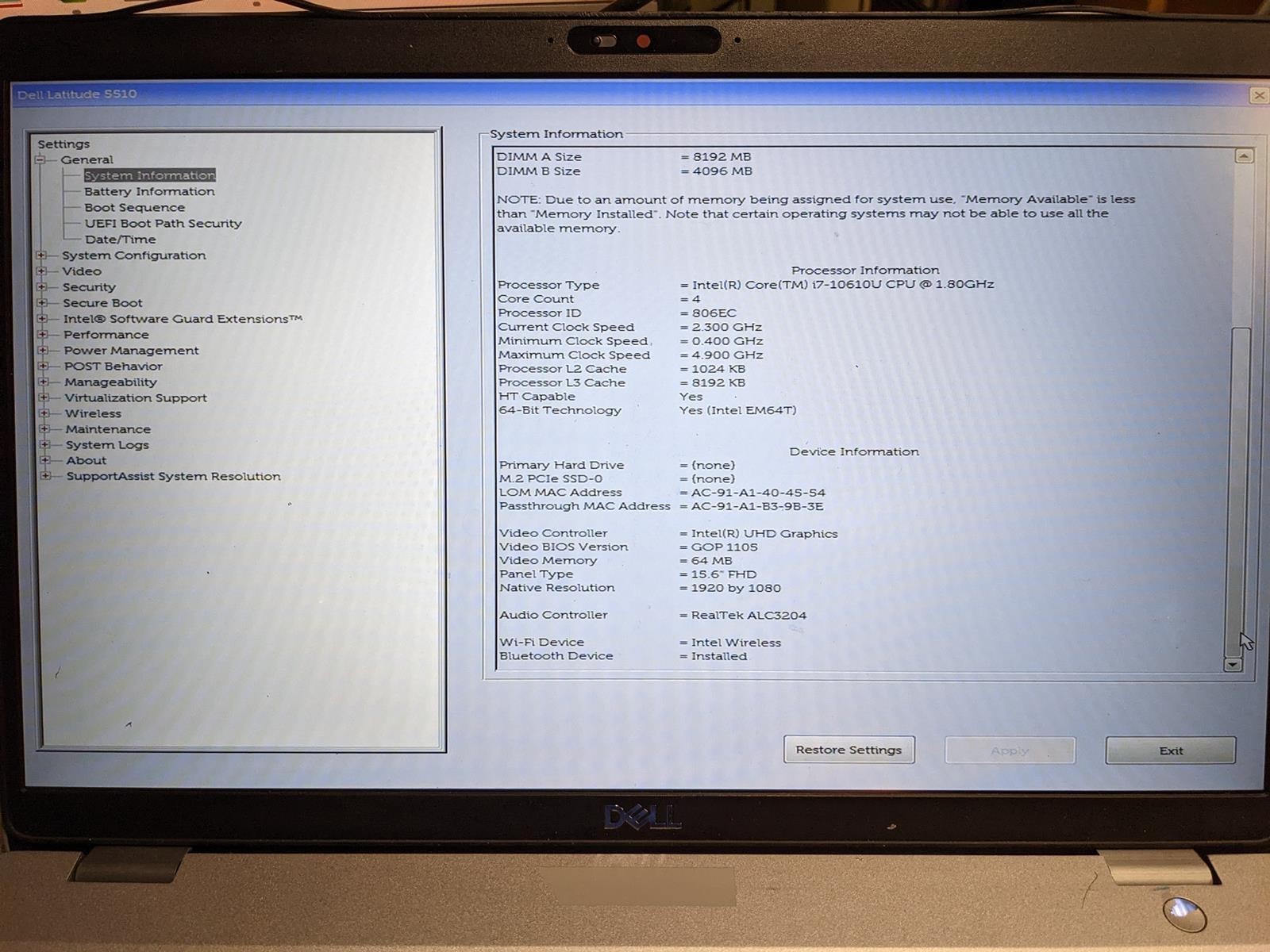This screenshot has width=1270, height=952.
Task: Click the Panel Type value
Action: (723, 574)
